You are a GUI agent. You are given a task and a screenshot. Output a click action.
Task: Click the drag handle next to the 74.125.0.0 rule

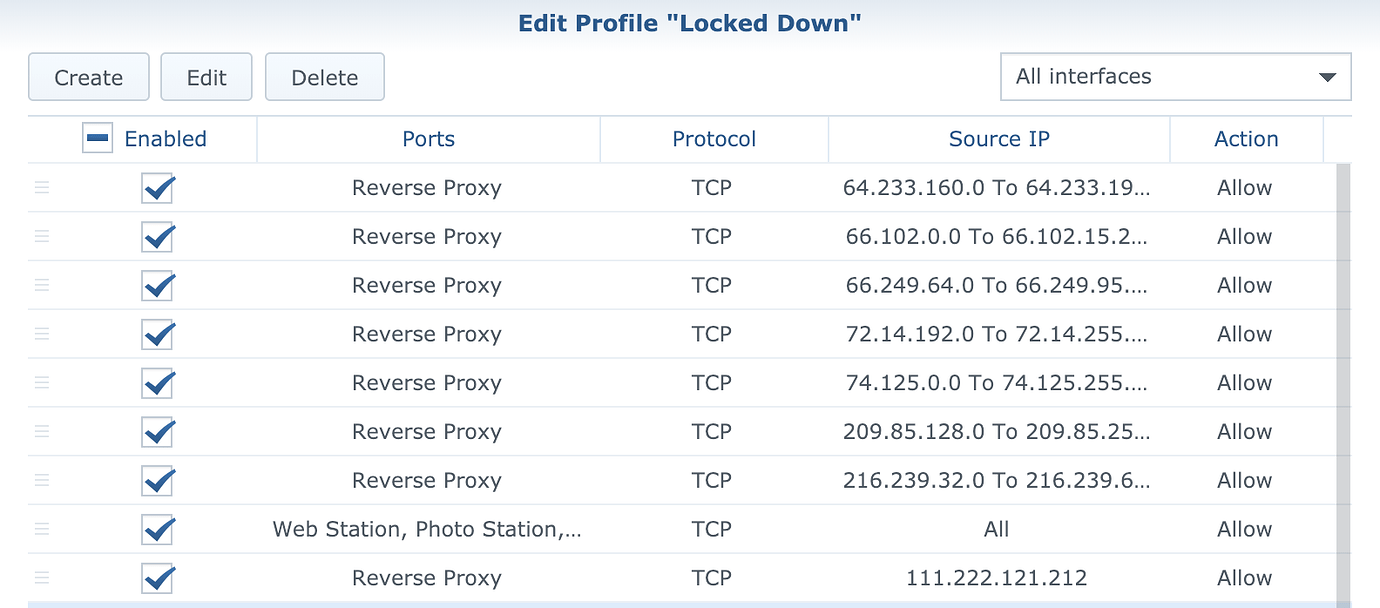pyautogui.click(x=41, y=382)
